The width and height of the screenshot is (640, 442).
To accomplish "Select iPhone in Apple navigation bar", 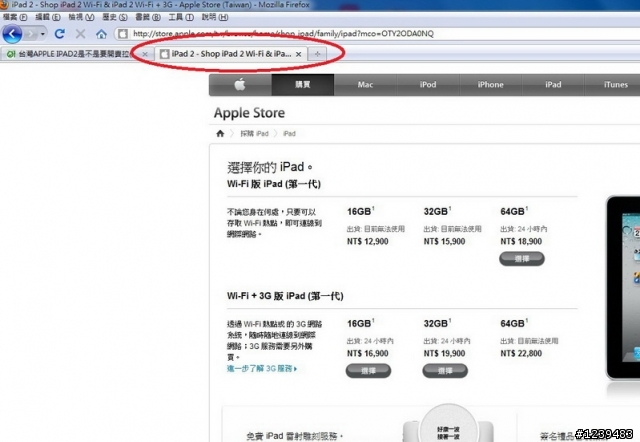I will [x=491, y=84].
